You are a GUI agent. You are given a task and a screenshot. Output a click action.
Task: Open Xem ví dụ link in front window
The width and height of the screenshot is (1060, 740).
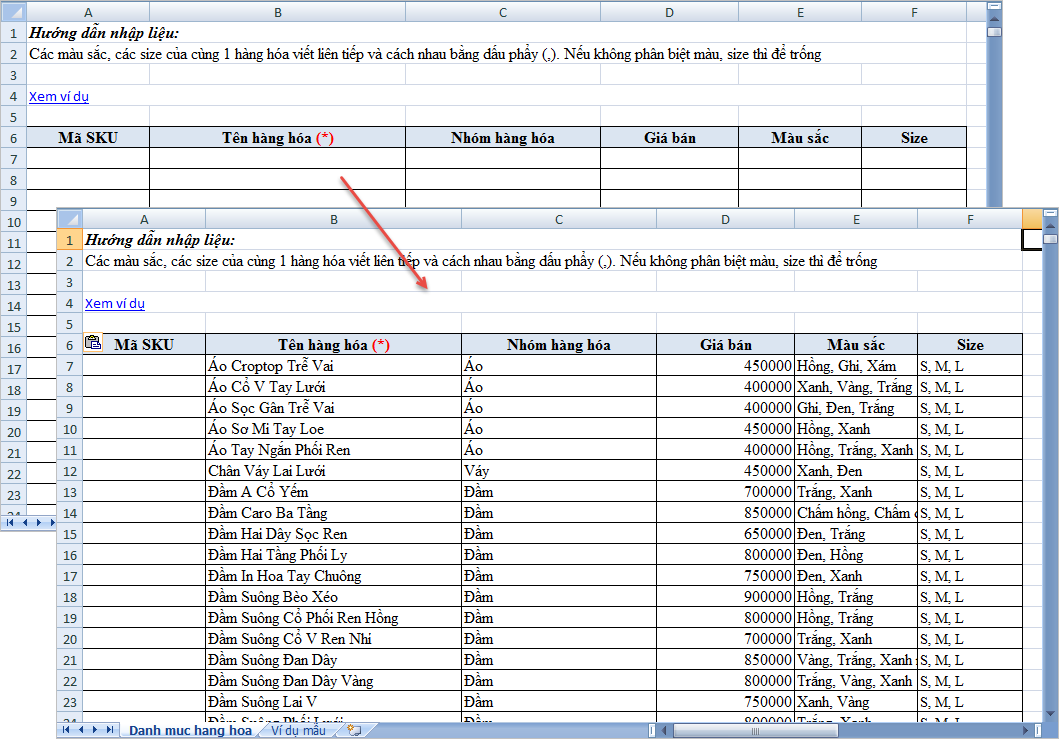(x=114, y=303)
